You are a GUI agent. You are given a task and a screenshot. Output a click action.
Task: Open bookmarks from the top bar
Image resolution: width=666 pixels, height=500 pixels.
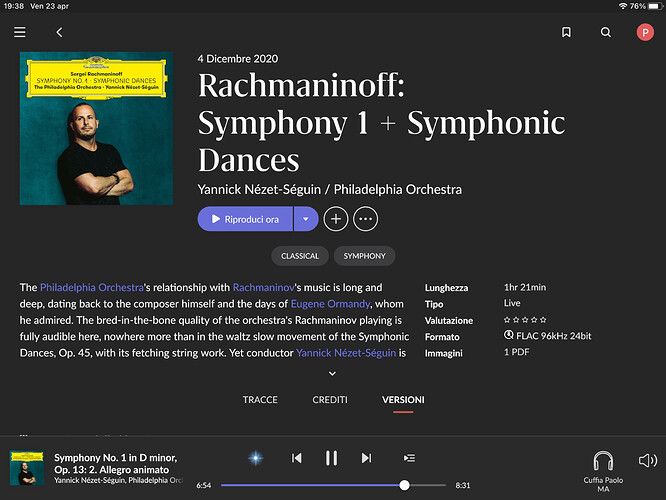click(x=566, y=32)
